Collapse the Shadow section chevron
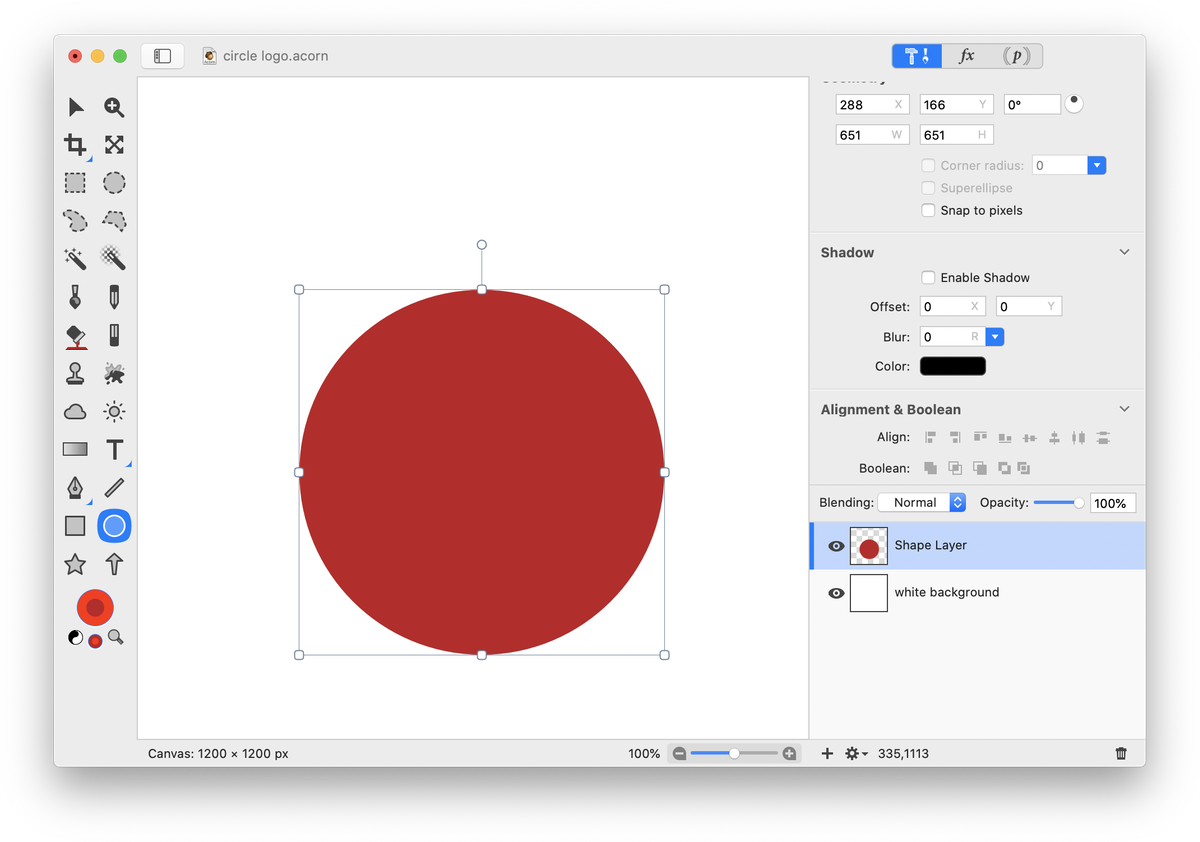This screenshot has height=842, width=1200. pyautogui.click(x=1124, y=253)
